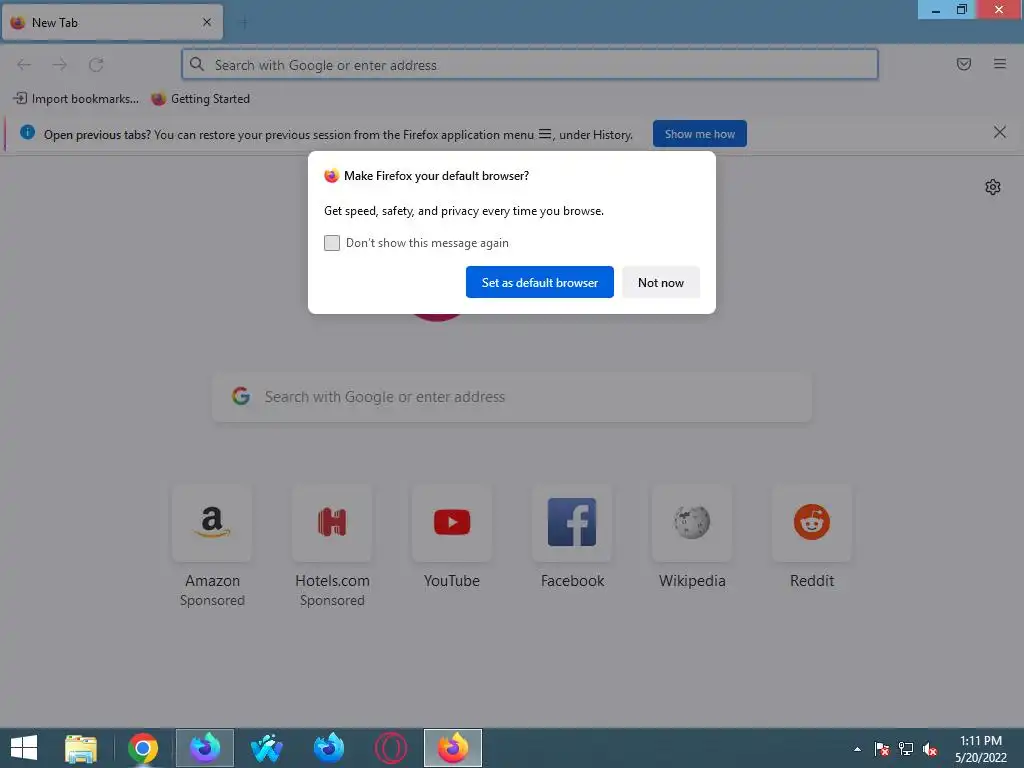Viewport: 1024px width, 768px height.
Task: Switch to Firefox Nightly on taskbar
Action: click(x=205, y=748)
